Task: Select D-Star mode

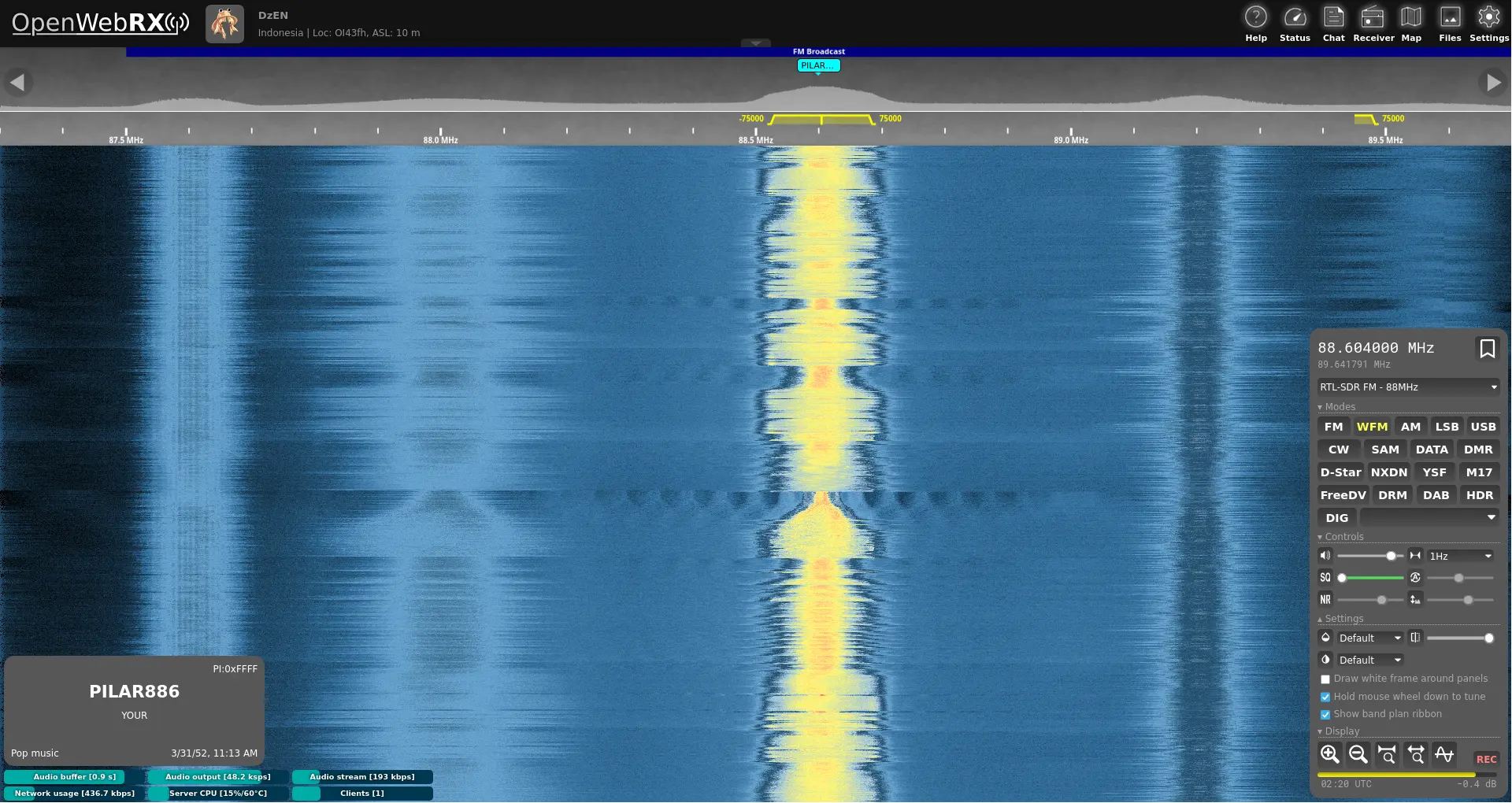Action: pyautogui.click(x=1340, y=472)
